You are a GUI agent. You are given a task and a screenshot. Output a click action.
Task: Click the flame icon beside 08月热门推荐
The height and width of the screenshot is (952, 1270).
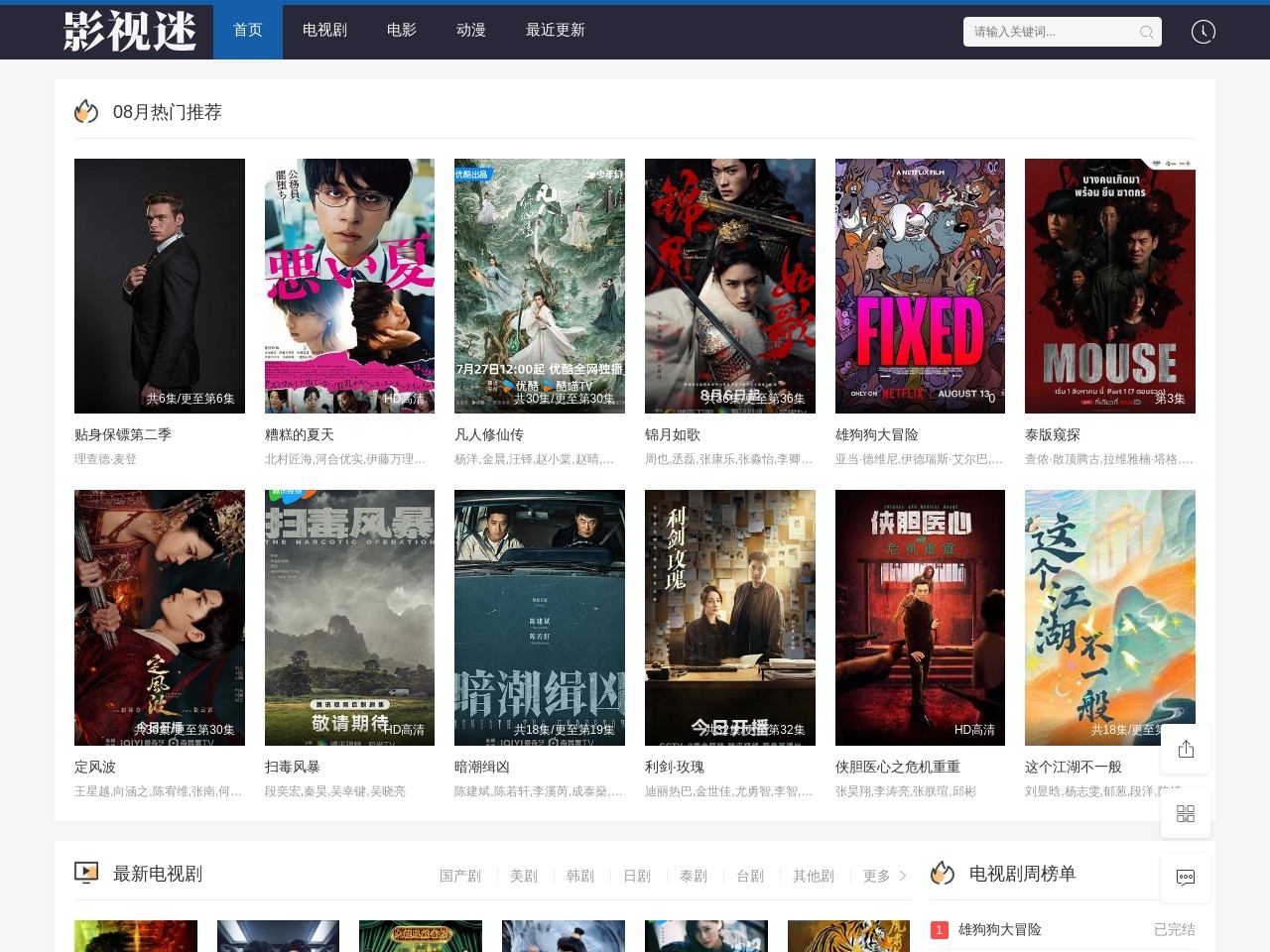(86, 112)
